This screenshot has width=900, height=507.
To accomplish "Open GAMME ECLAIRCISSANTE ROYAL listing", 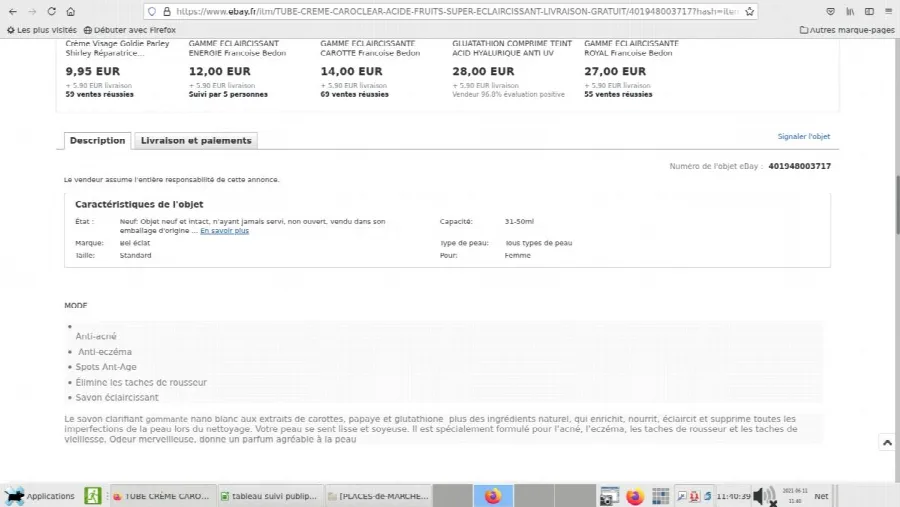I will pos(631,48).
